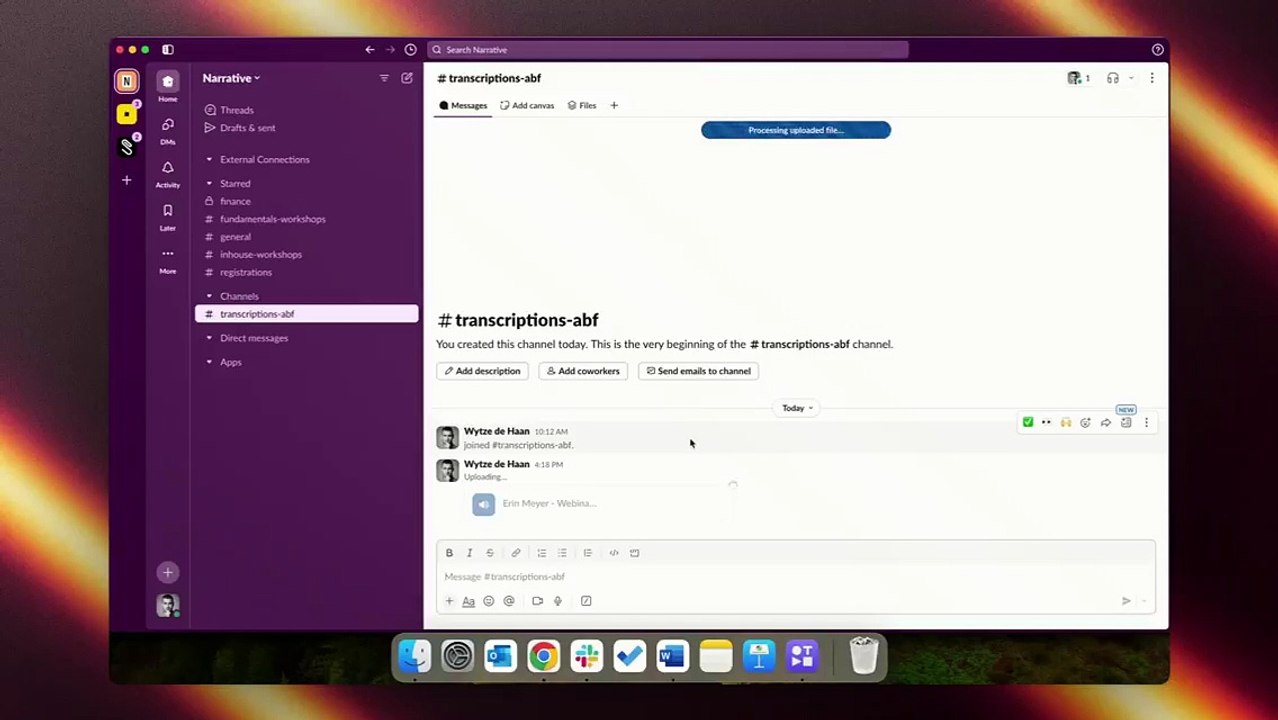Click the Search Narrative field
The width and height of the screenshot is (1278, 720).
(668, 50)
